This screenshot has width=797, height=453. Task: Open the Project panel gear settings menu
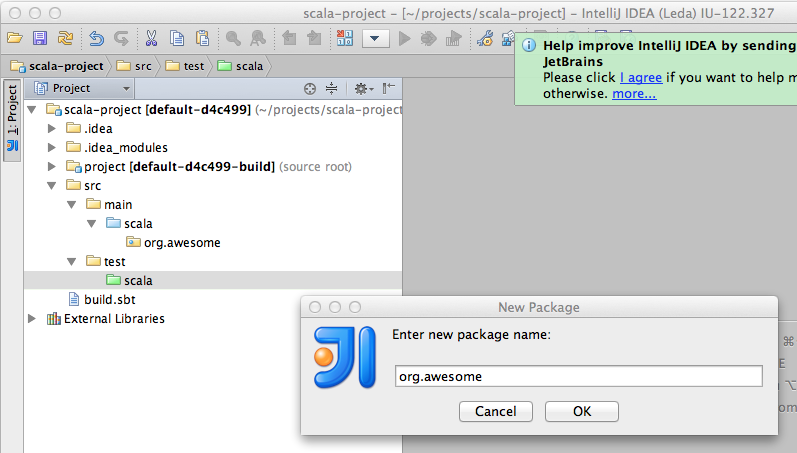(361, 88)
